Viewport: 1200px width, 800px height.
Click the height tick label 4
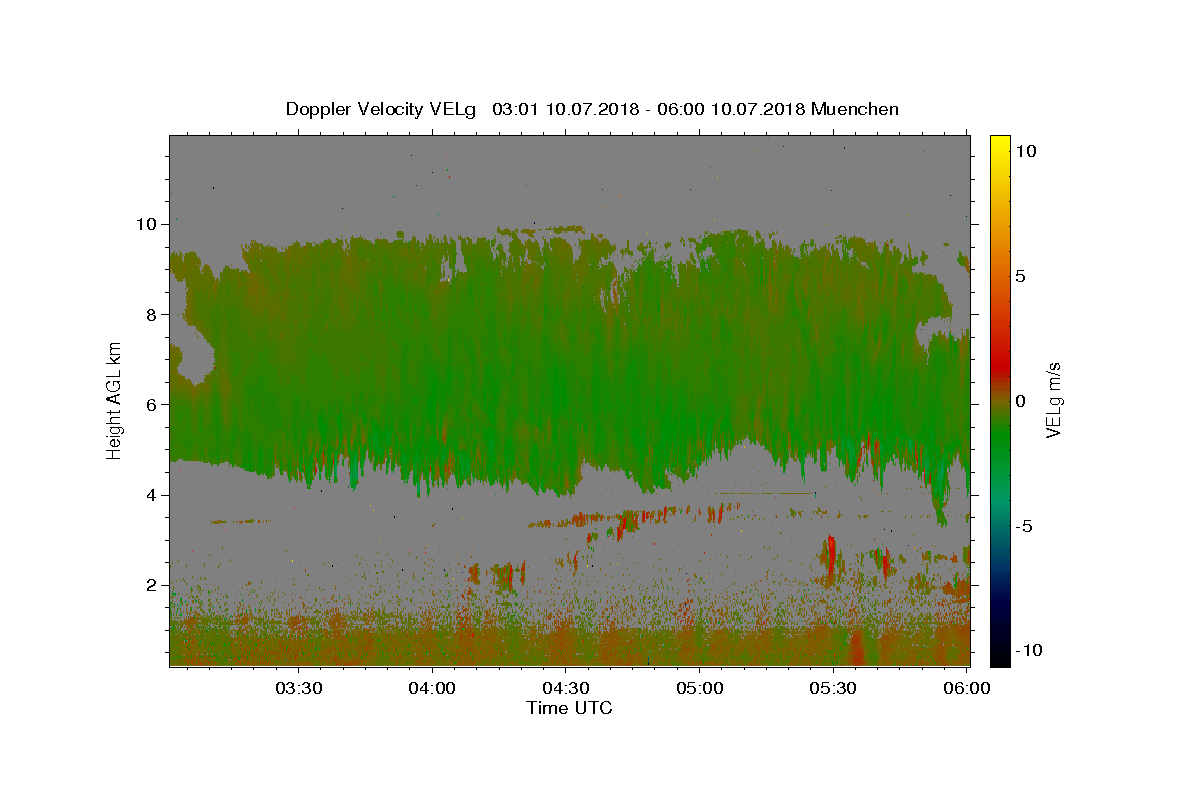[151, 495]
